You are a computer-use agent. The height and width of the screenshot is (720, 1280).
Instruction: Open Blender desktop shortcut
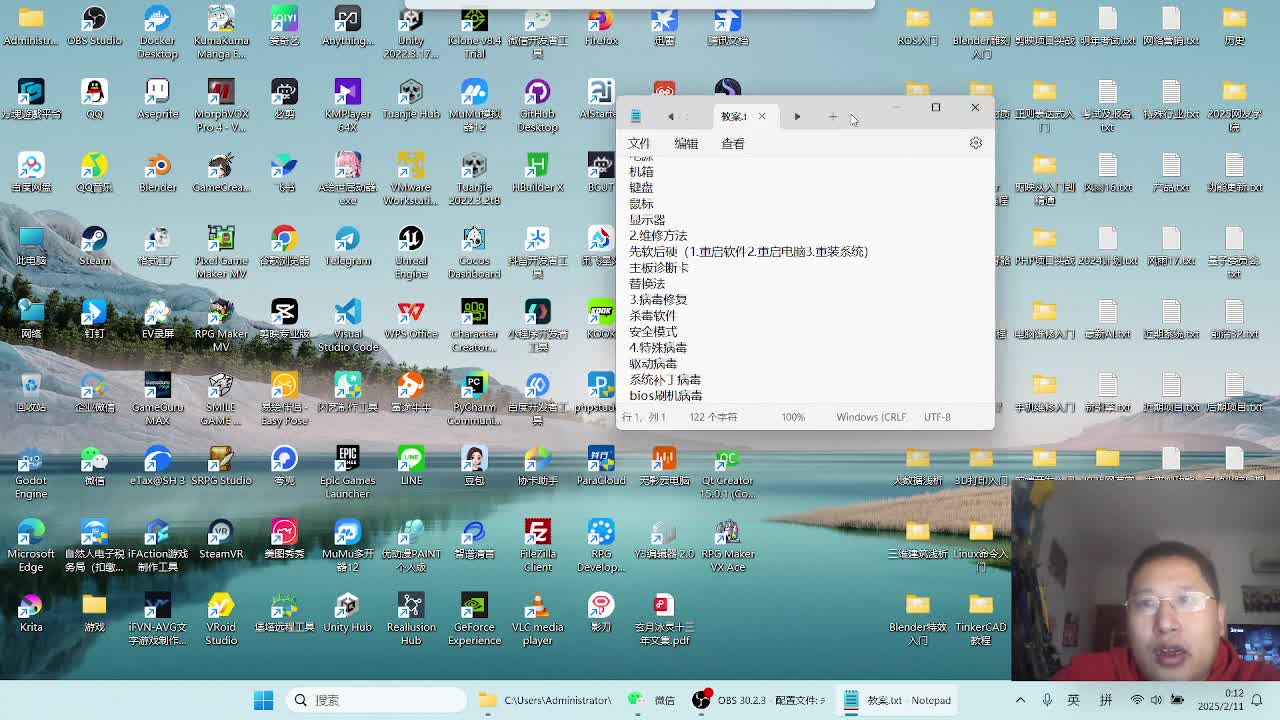click(157, 173)
